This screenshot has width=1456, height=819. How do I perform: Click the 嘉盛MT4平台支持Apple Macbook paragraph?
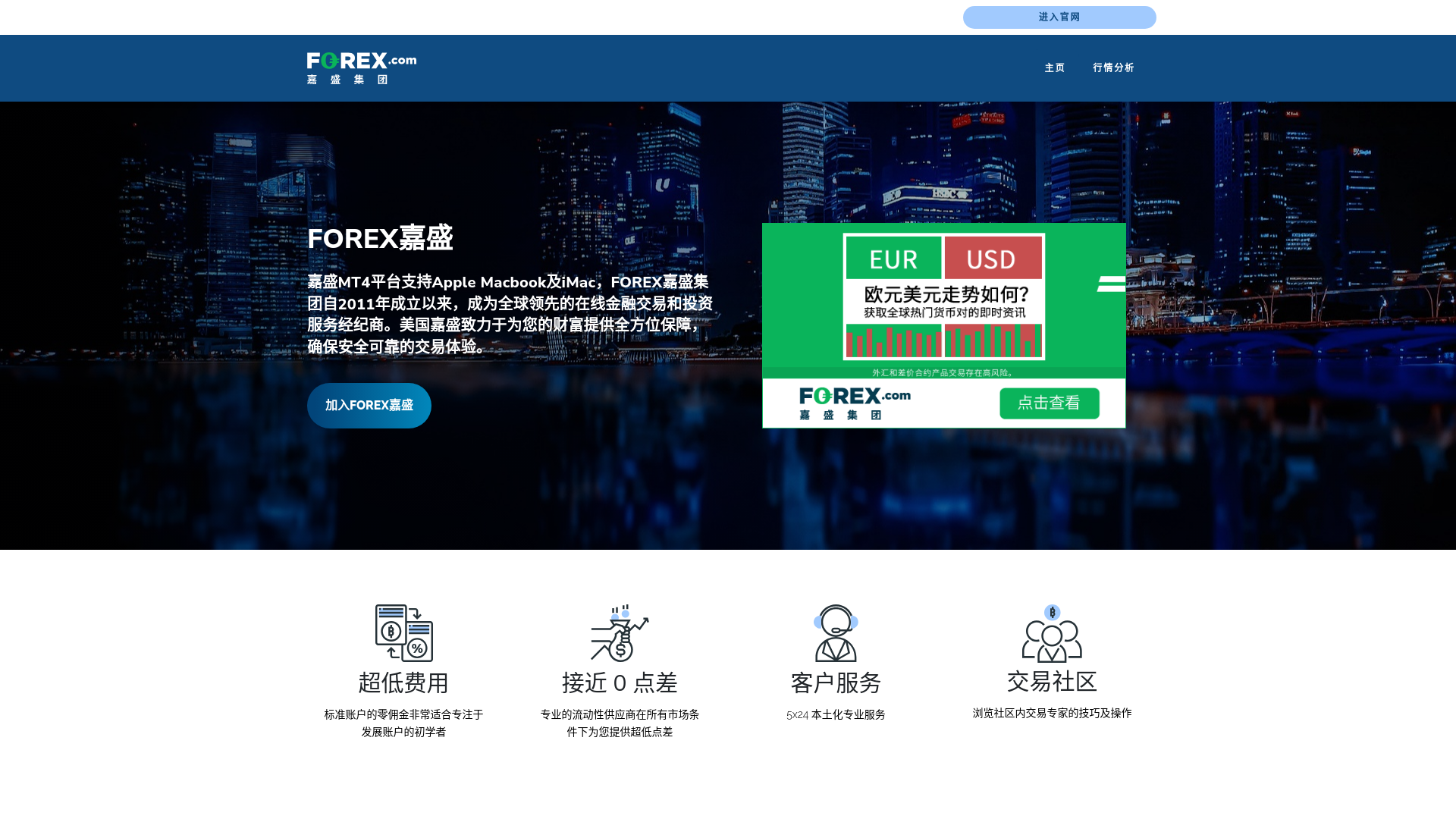(510, 314)
